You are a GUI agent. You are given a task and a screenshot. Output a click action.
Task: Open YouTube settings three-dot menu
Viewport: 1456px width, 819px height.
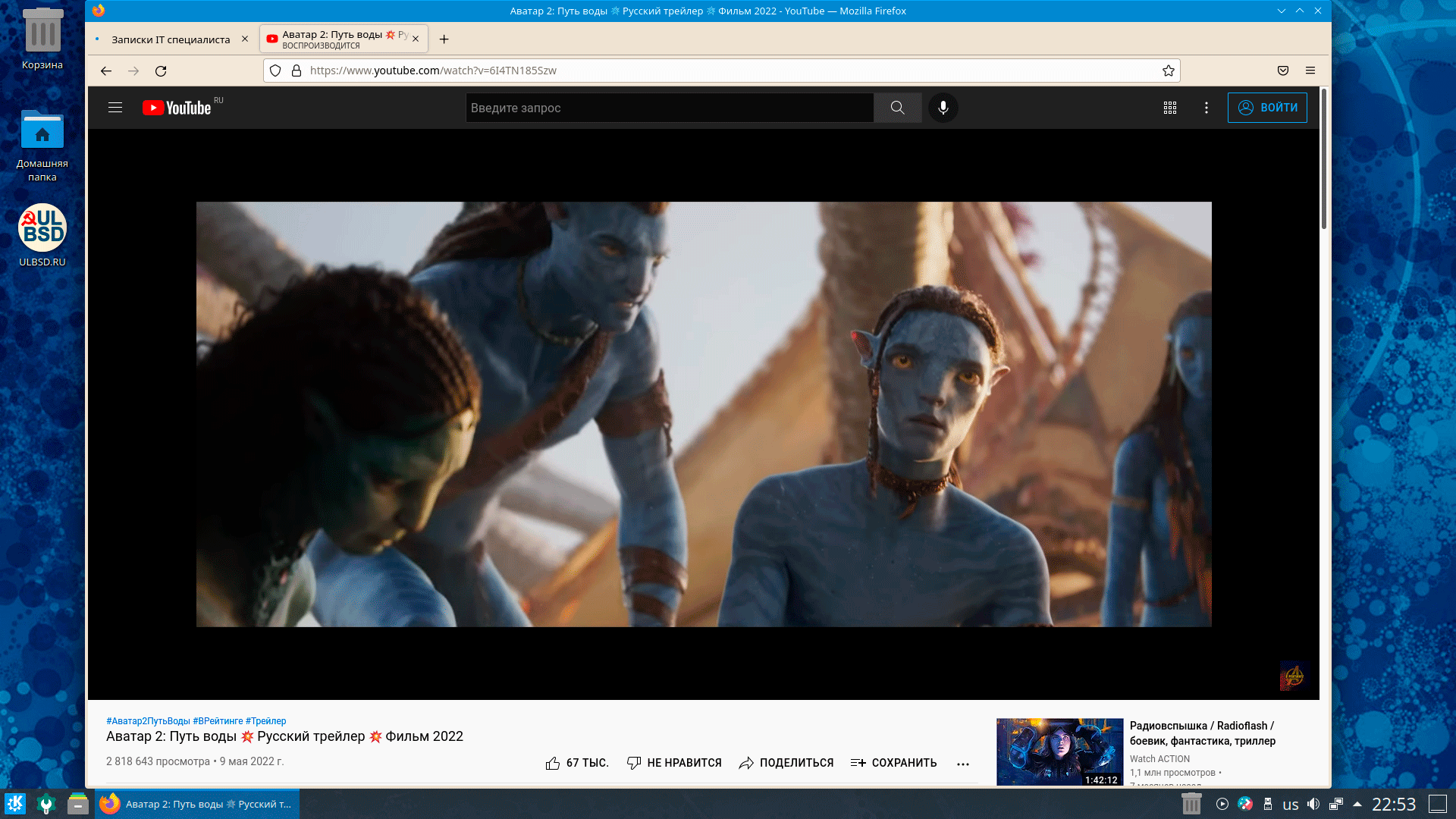[1206, 108]
